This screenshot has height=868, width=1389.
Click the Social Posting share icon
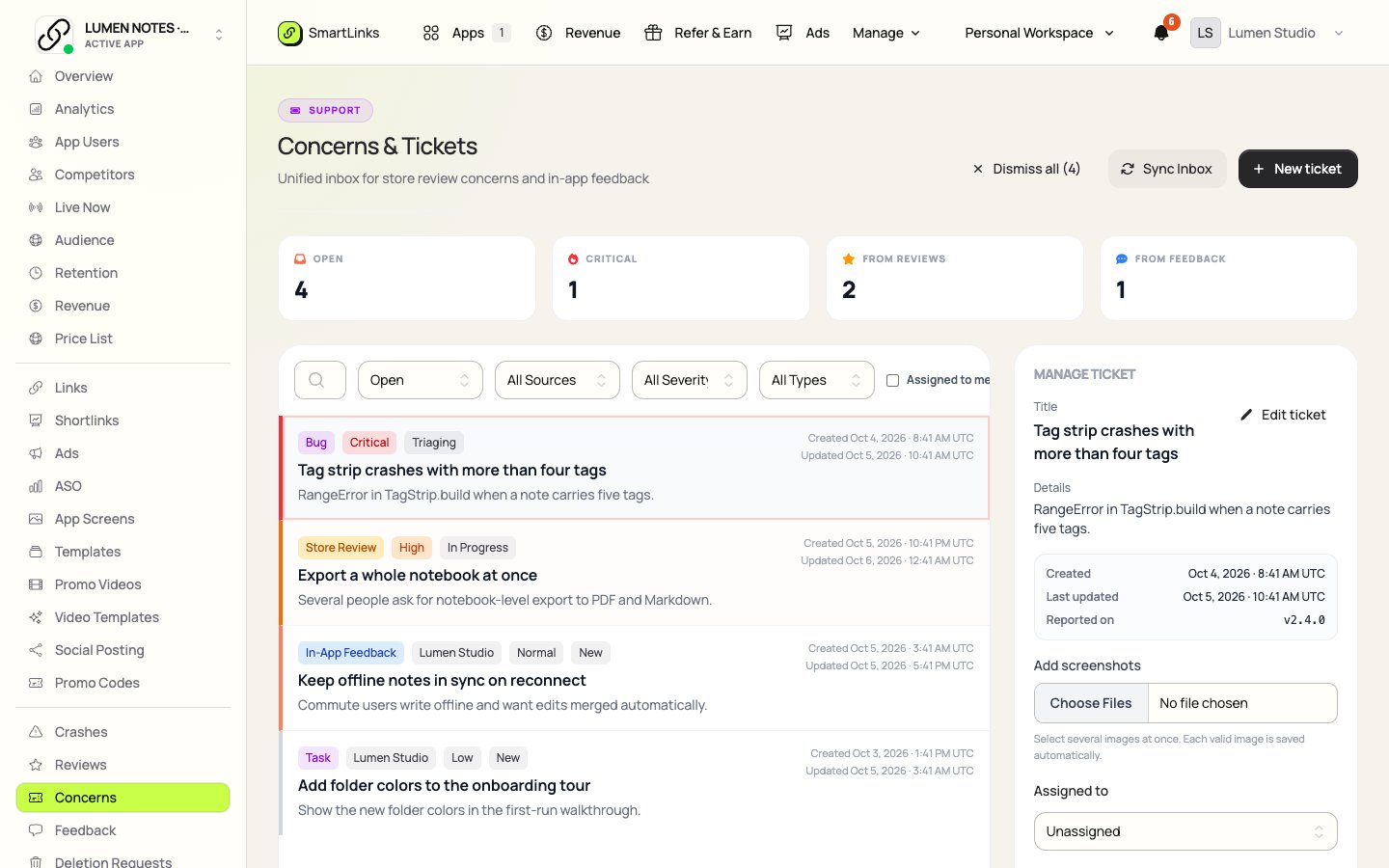(36, 650)
